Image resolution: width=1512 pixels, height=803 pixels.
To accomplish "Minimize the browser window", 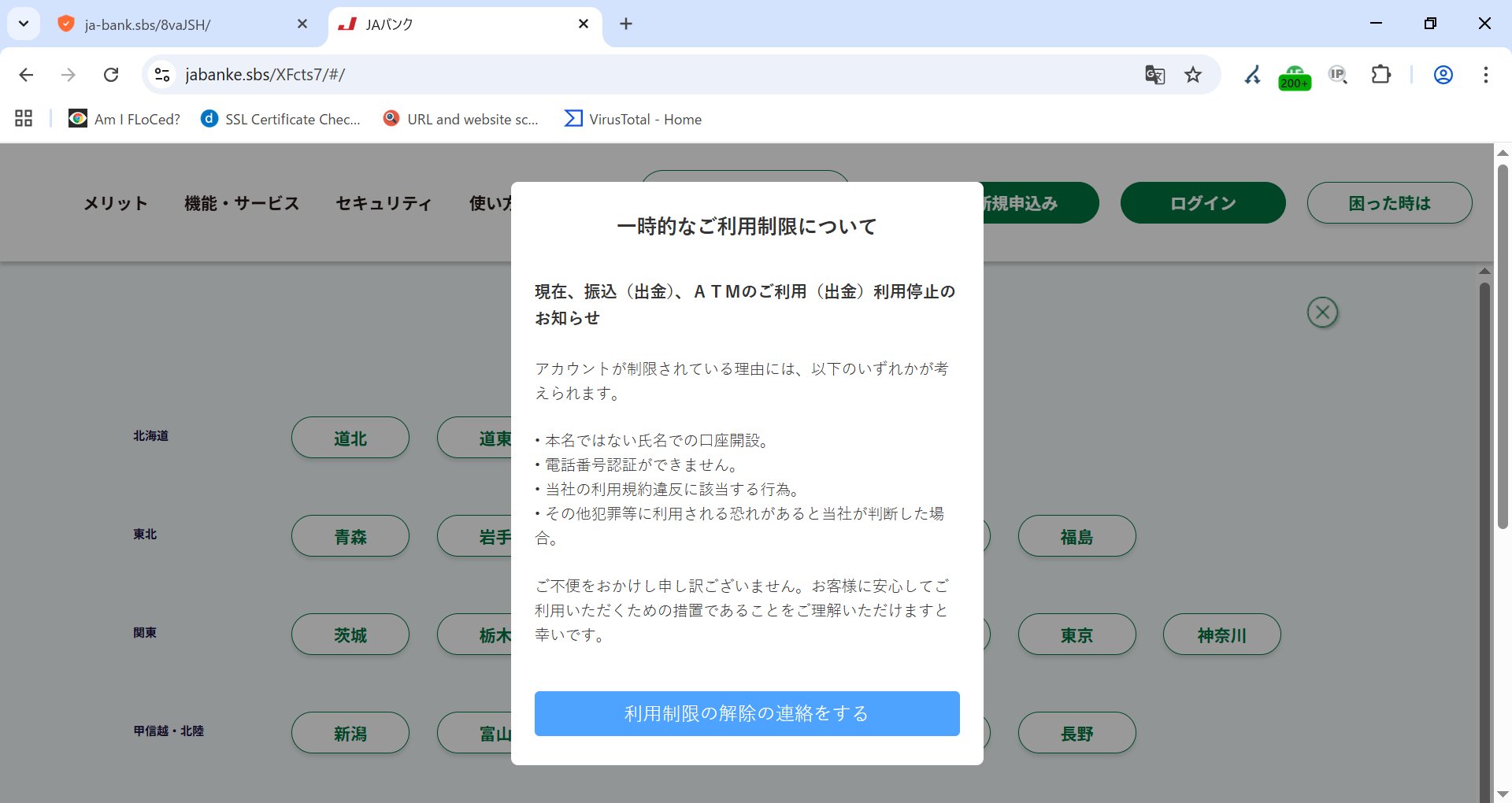I will click(1376, 24).
